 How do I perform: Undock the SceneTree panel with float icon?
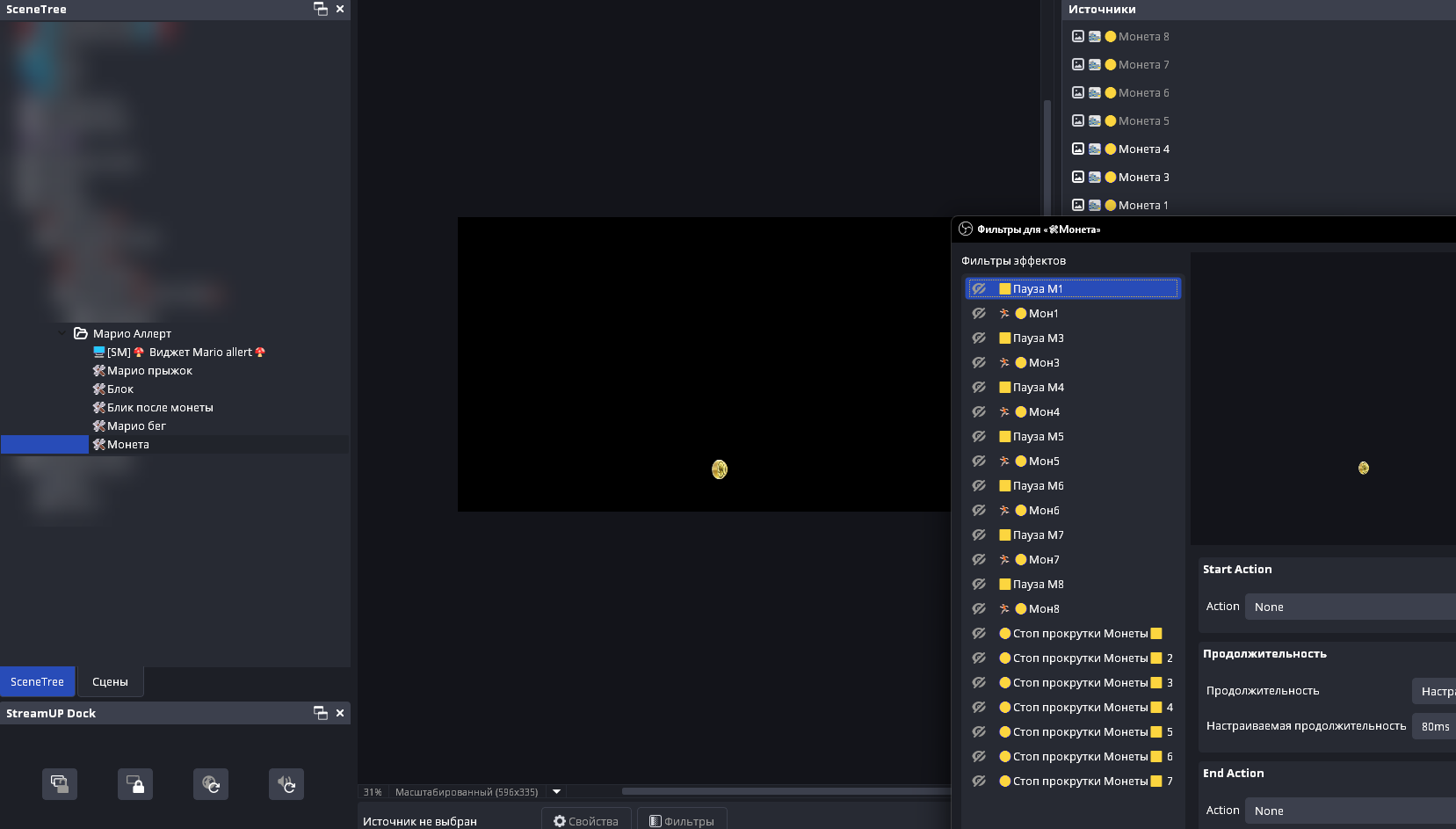(320, 9)
